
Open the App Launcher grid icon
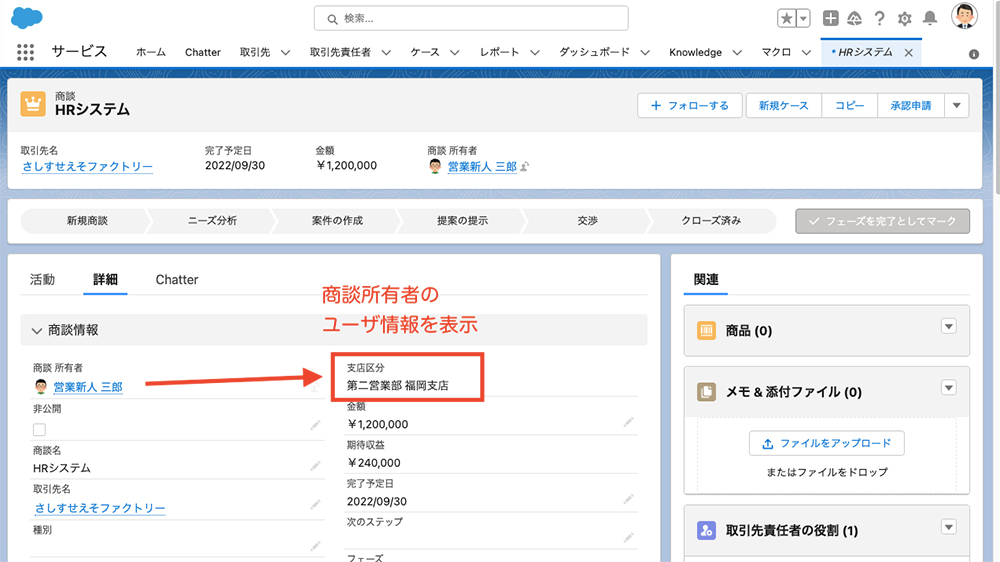[26, 52]
